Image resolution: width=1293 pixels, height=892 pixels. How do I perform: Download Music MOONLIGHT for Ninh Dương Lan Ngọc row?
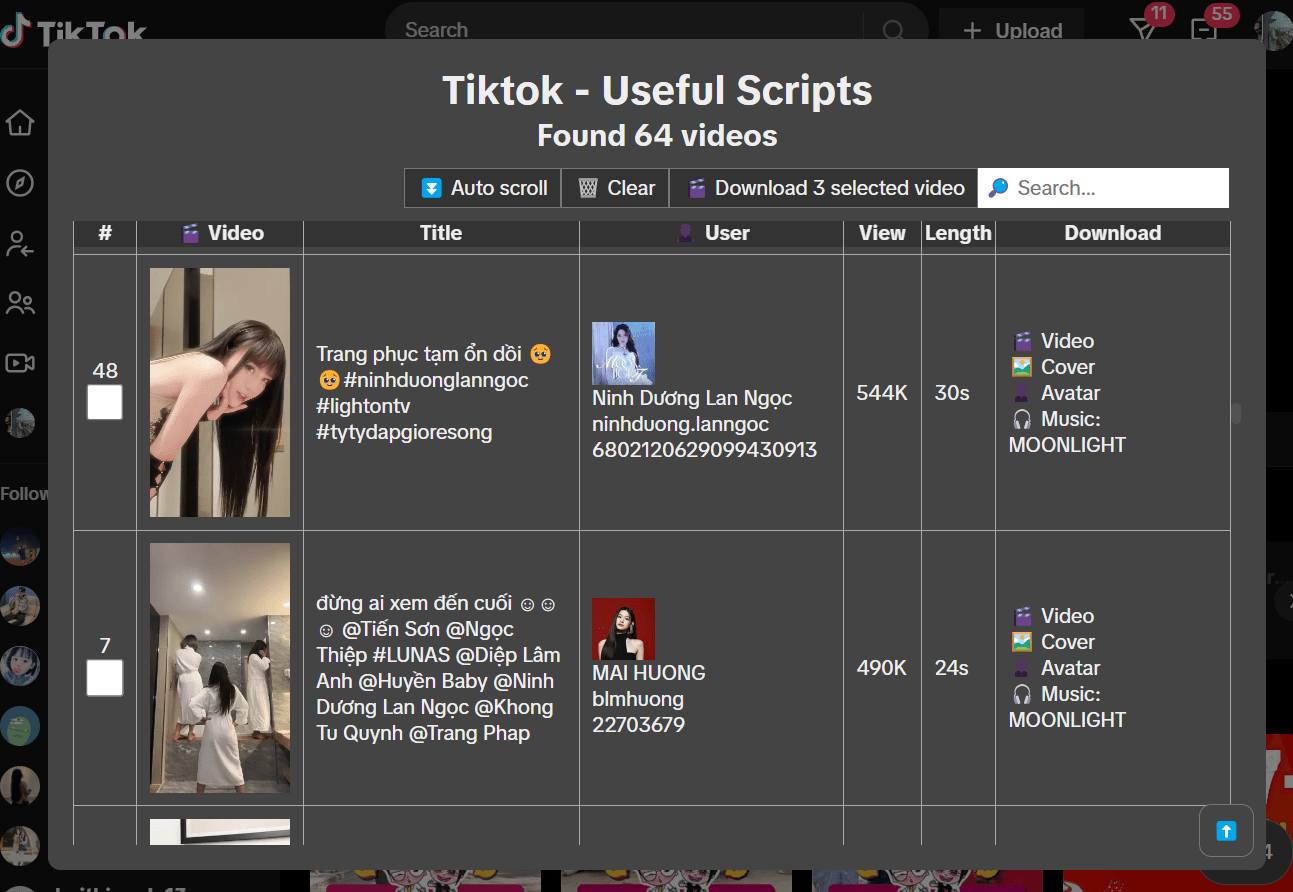pyautogui.click(x=1067, y=432)
